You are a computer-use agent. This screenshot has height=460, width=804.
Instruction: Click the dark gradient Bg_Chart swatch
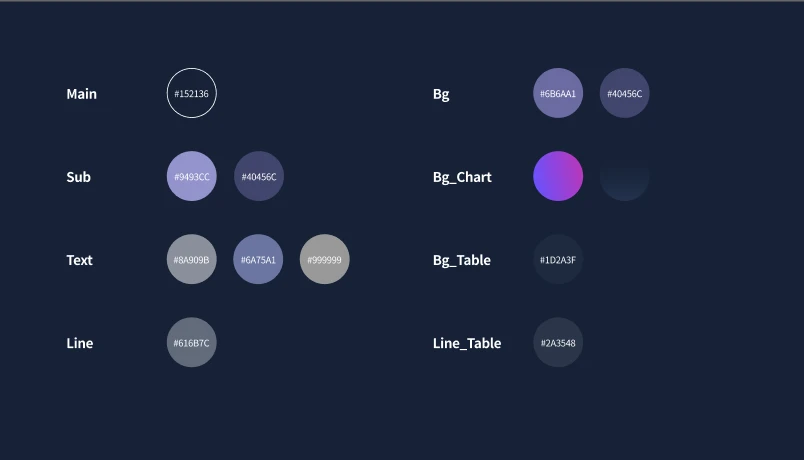(625, 176)
